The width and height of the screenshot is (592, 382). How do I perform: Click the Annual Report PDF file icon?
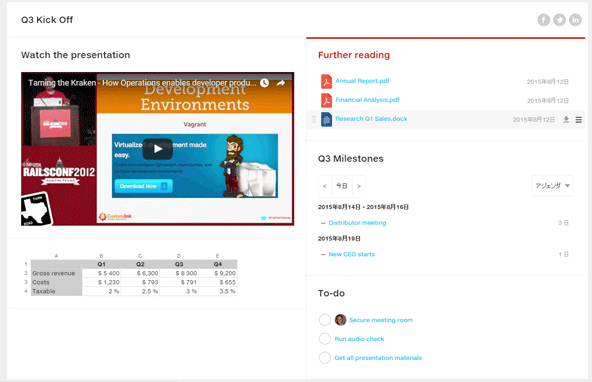click(326, 81)
